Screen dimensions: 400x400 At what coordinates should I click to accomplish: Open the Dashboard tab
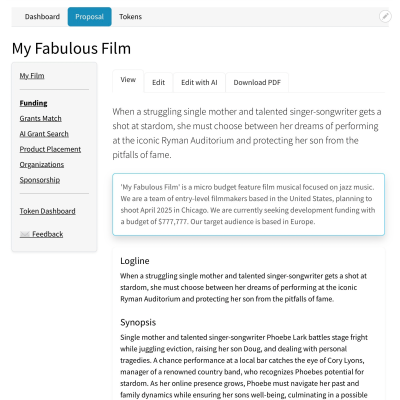pyautogui.click(x=42, y=17)
